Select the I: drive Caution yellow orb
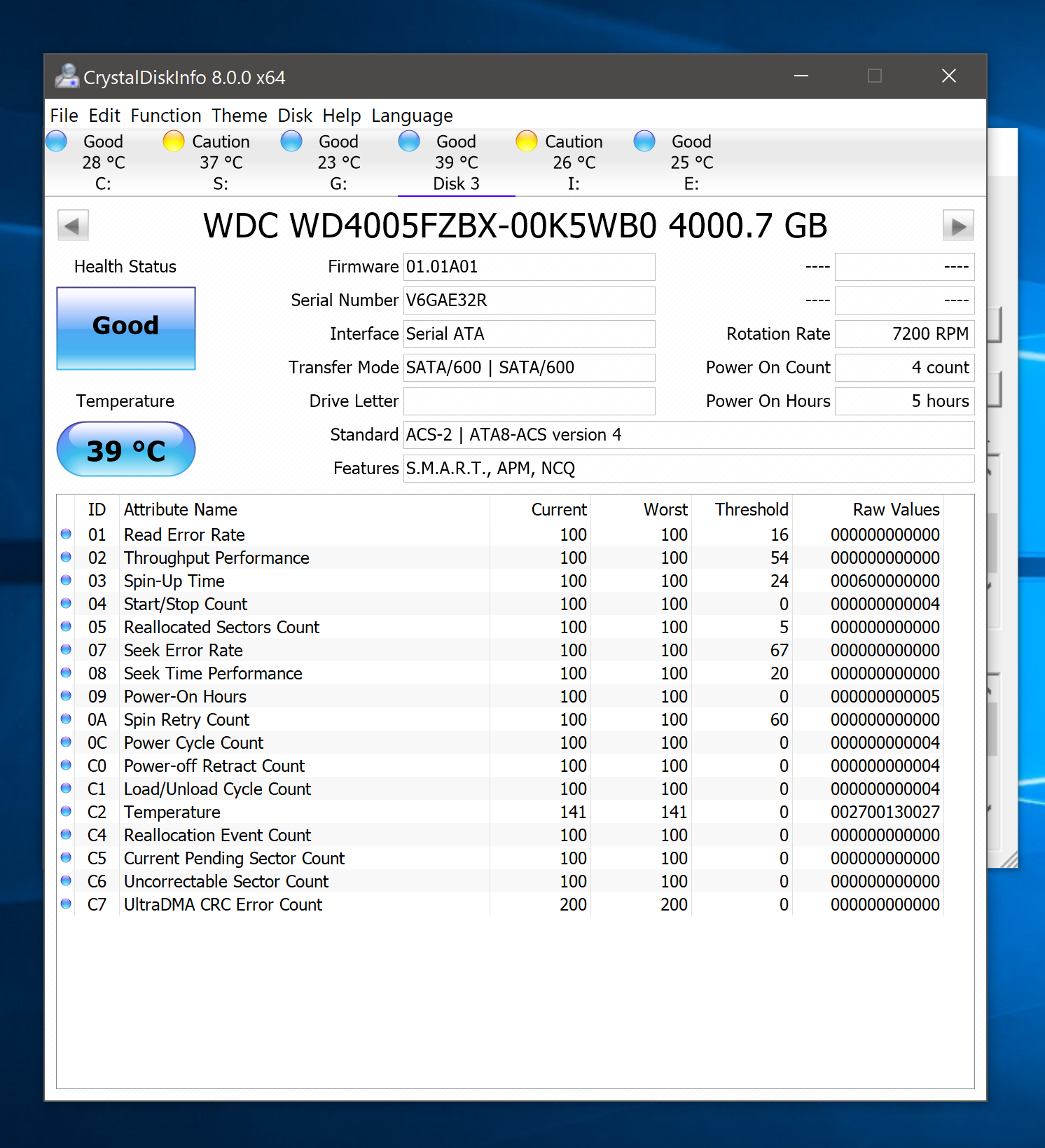This screenshot has height=1148, width=1045. click(x=527, y=141)
